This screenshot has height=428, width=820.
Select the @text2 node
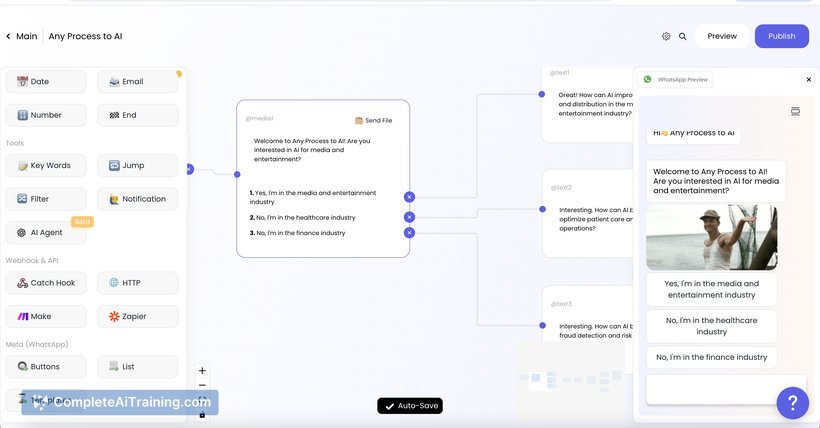coord(588,213)
